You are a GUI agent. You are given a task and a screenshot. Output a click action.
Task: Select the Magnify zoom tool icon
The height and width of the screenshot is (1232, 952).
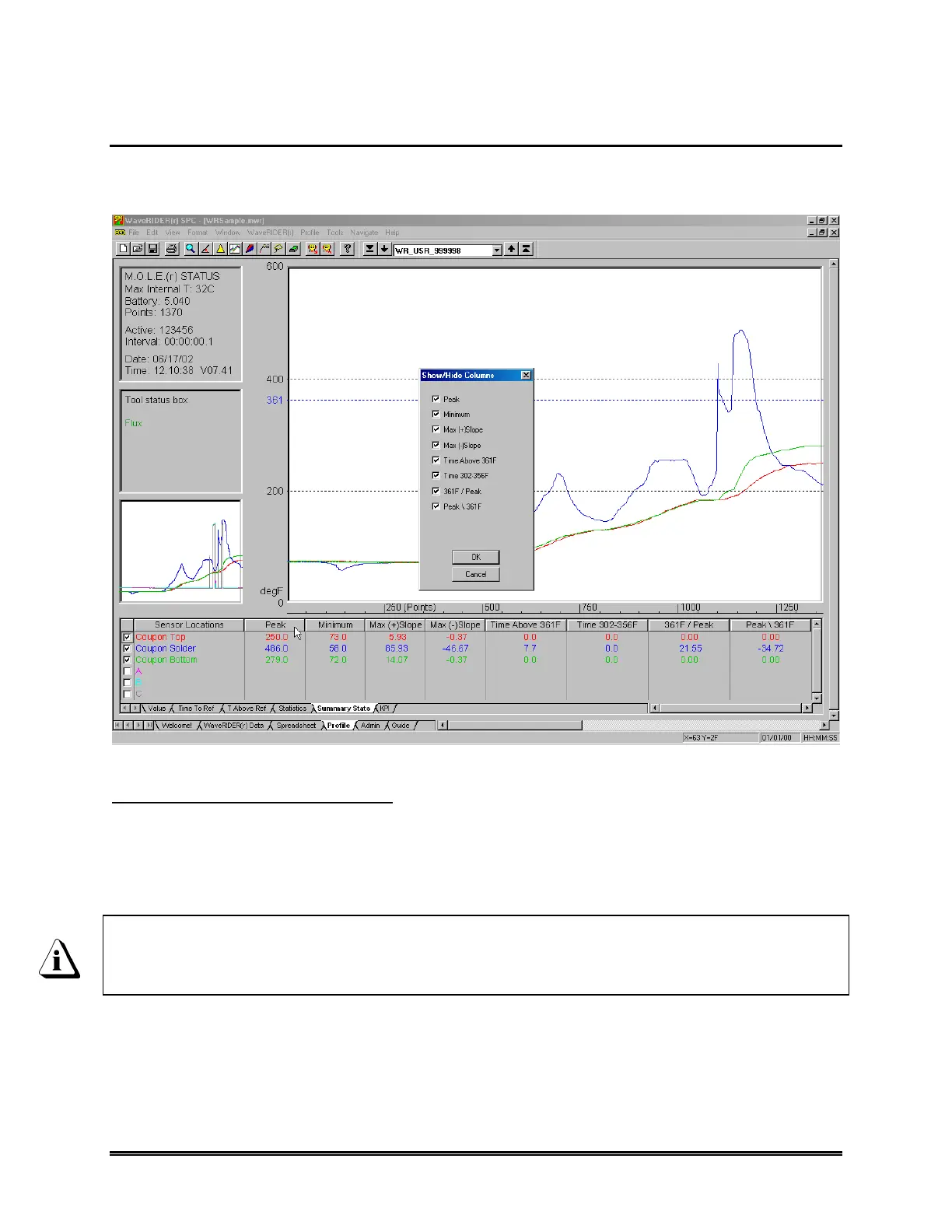[x=191, y=249]
